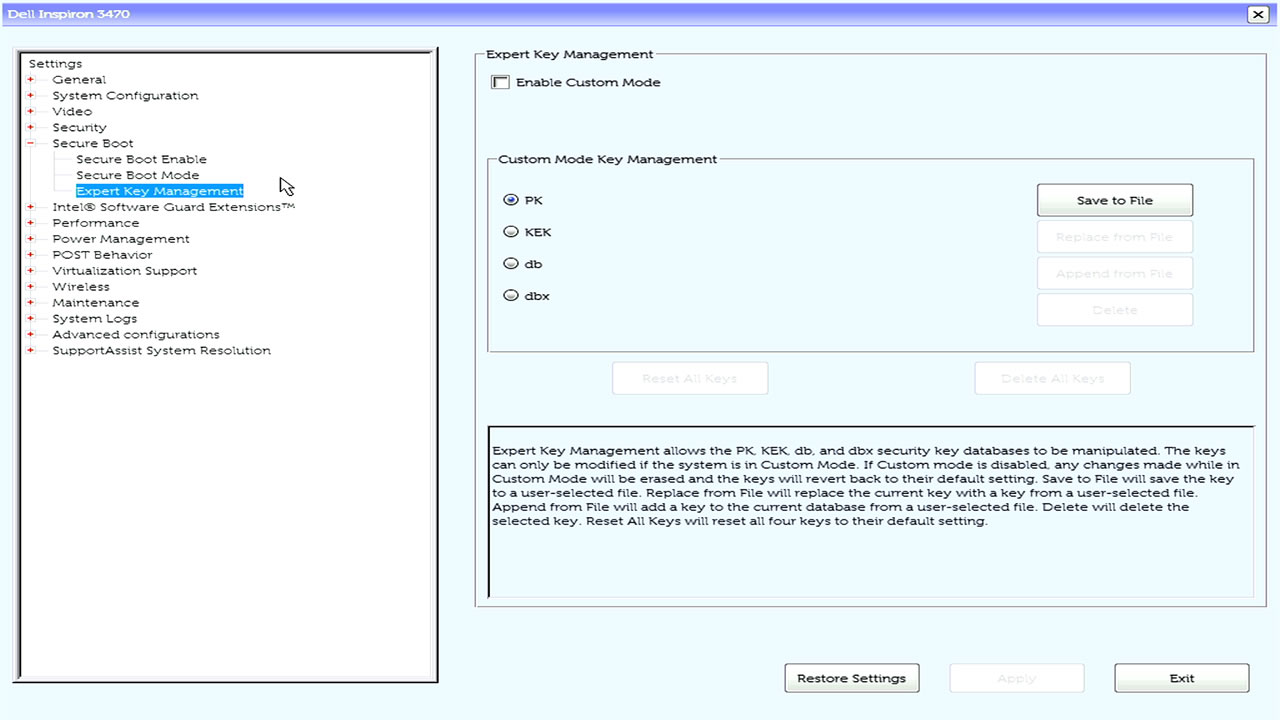Screen dimensions: 1280x720
Task: Enable Custom Mode checkbox
Action: 501,83
